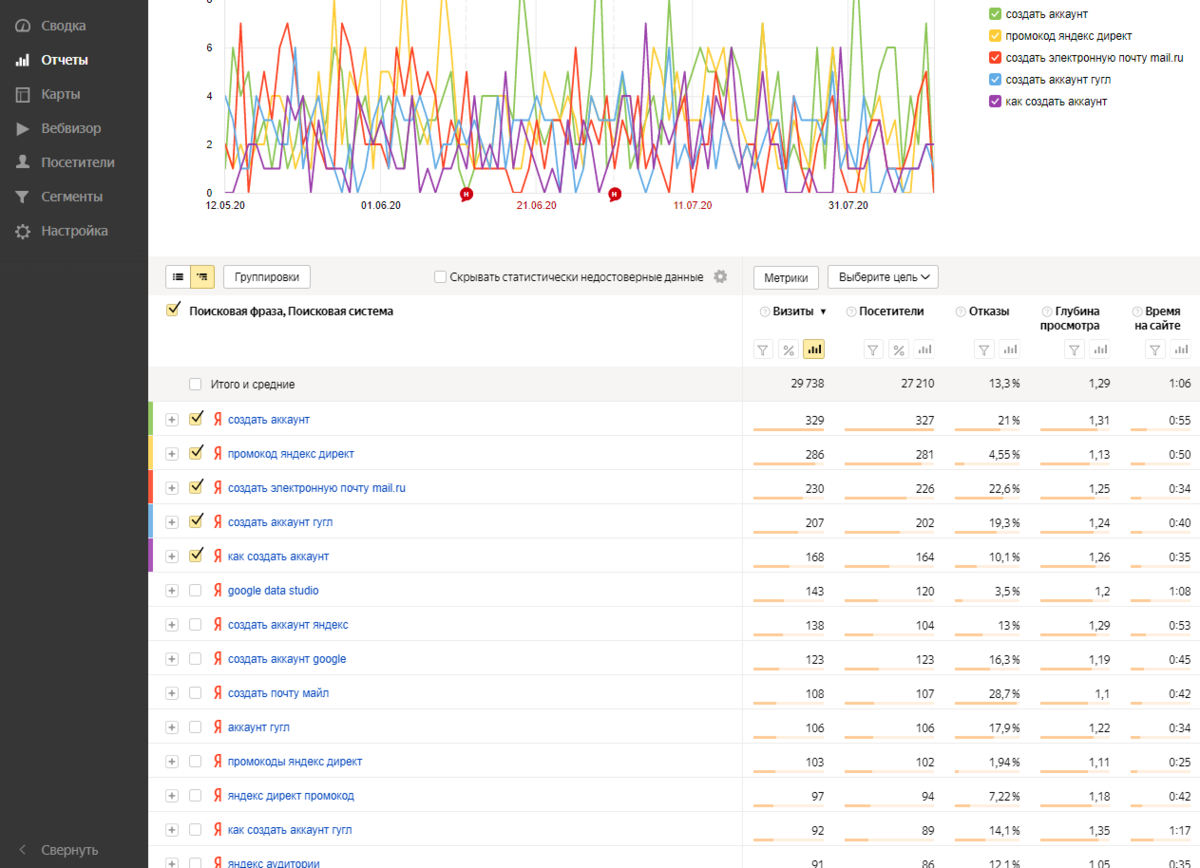
Task: Check the google data studio row checkbox
Action: 196,591
